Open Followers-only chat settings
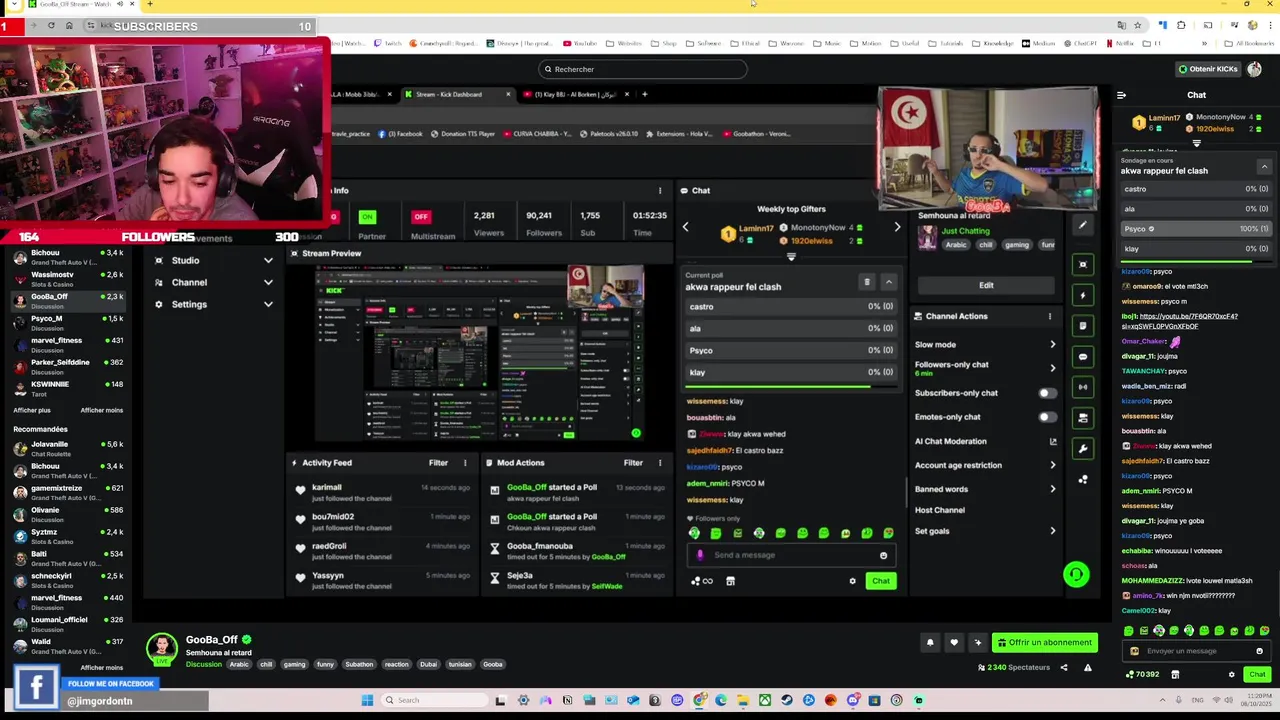 [x=985, y=367]
